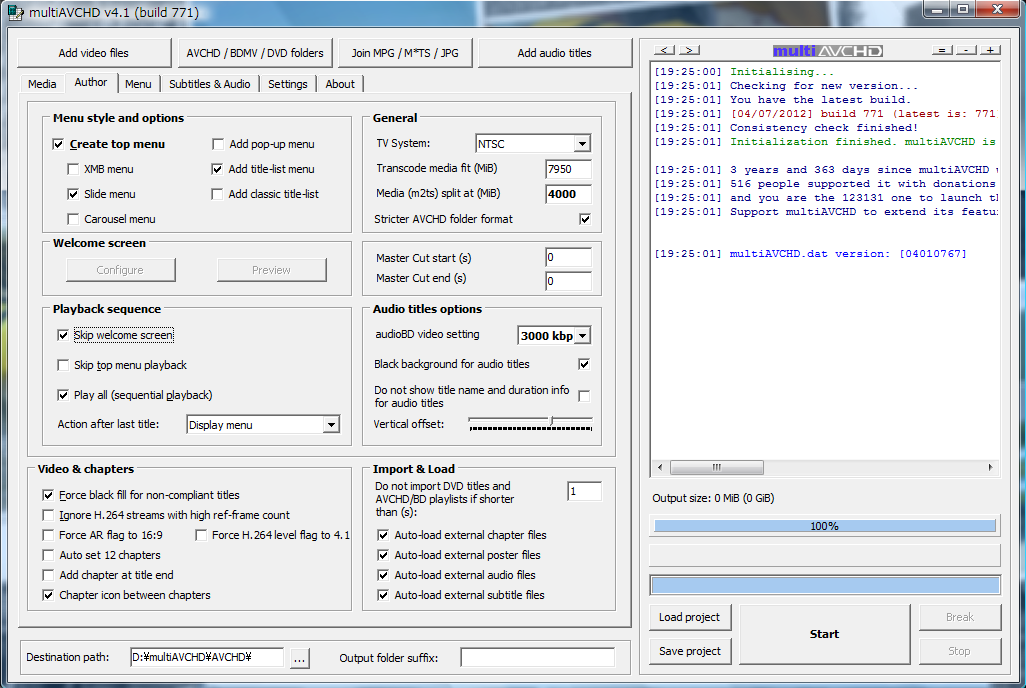Toggle Add title-list menu checkbox

click(x=217, y=169)
